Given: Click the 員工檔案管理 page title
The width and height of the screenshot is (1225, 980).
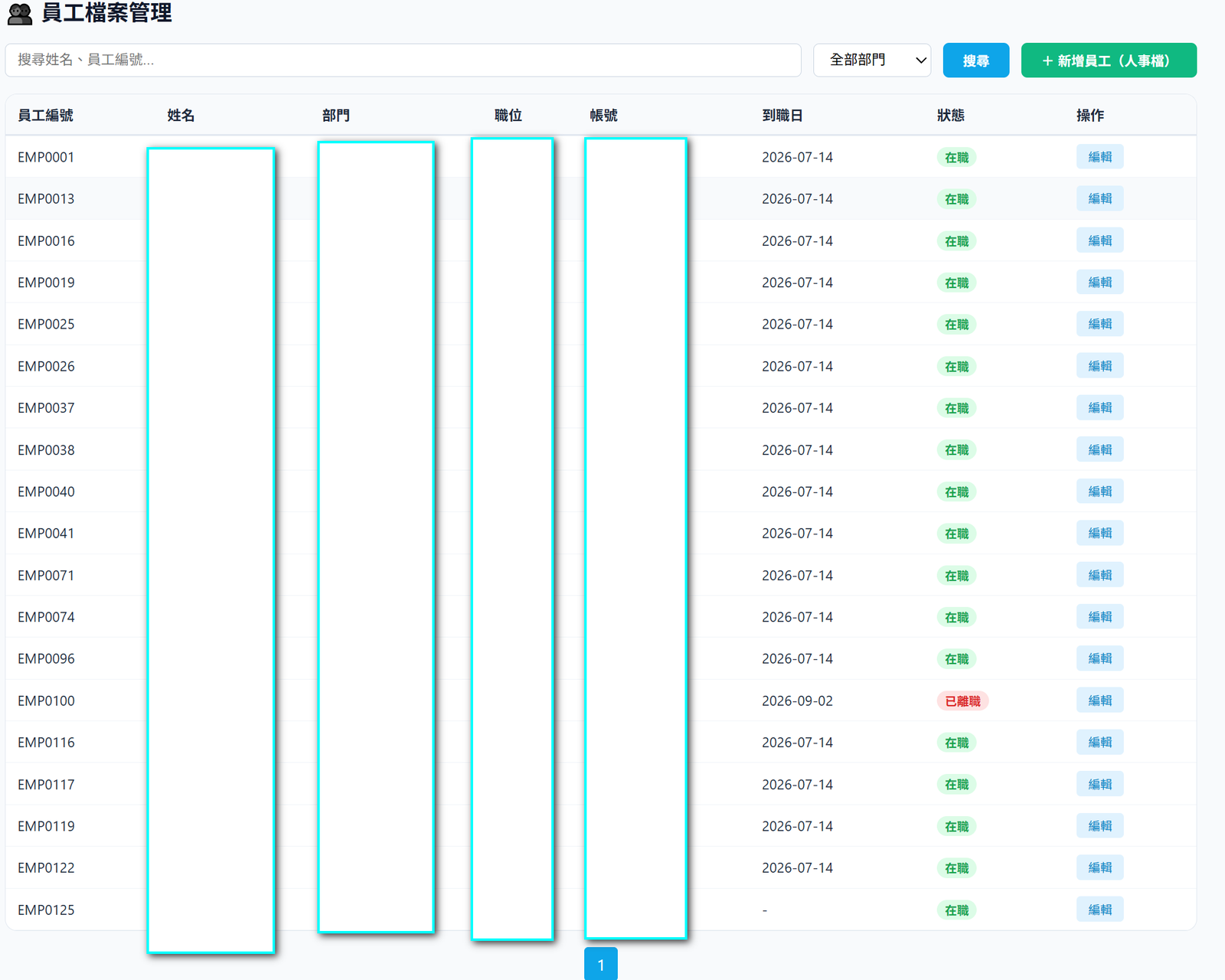Looking at the screenshot, I should pyautogui.click(x=106, y=13).
